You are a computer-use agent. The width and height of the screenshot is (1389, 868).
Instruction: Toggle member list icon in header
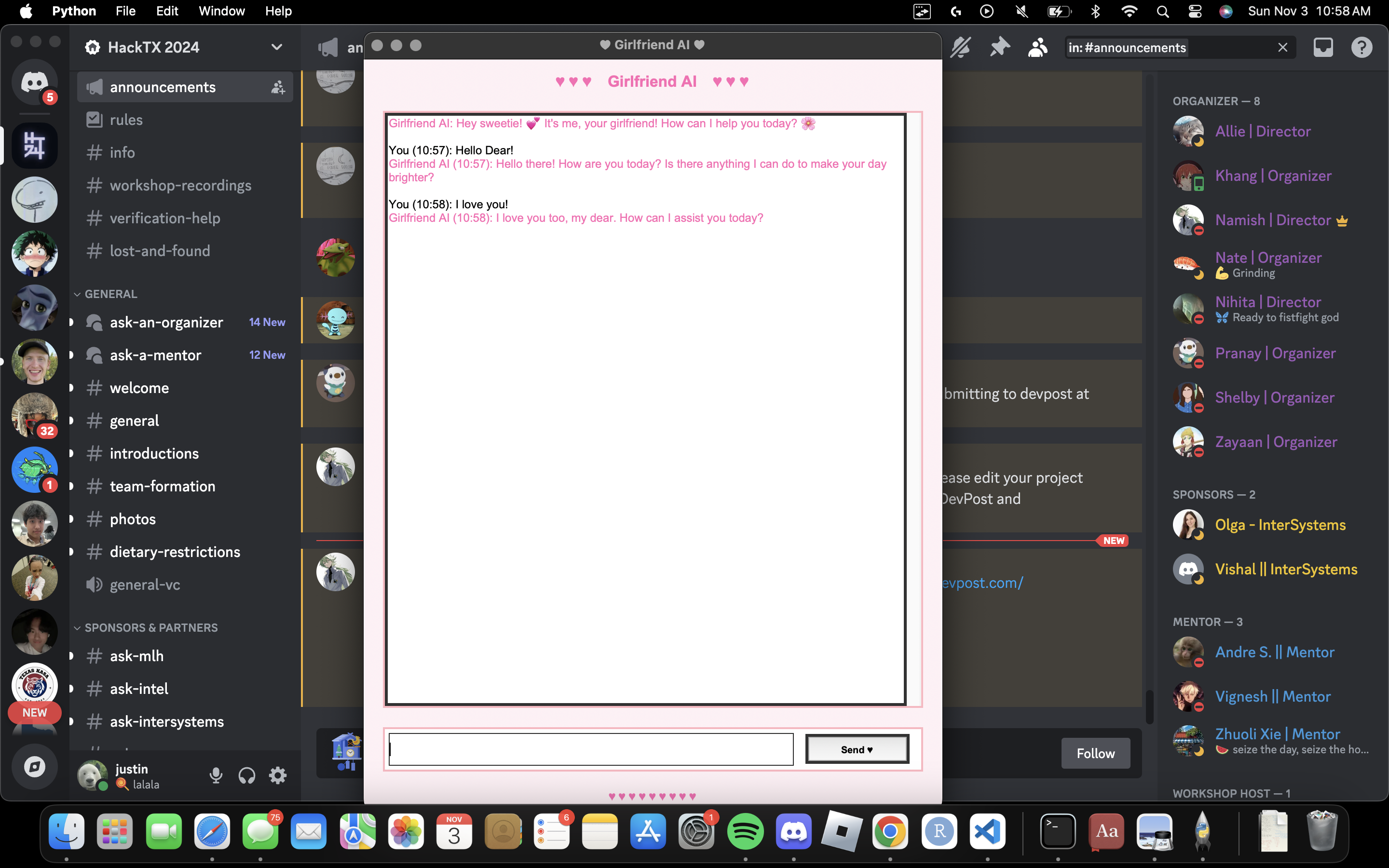[x=1038, y=47]
